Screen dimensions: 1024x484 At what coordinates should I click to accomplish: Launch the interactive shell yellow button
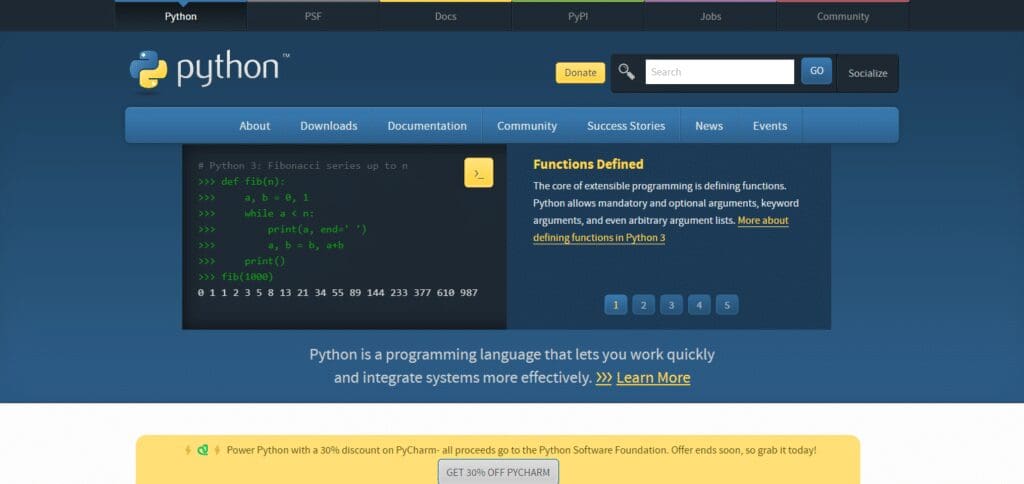(x=479, y=173)
